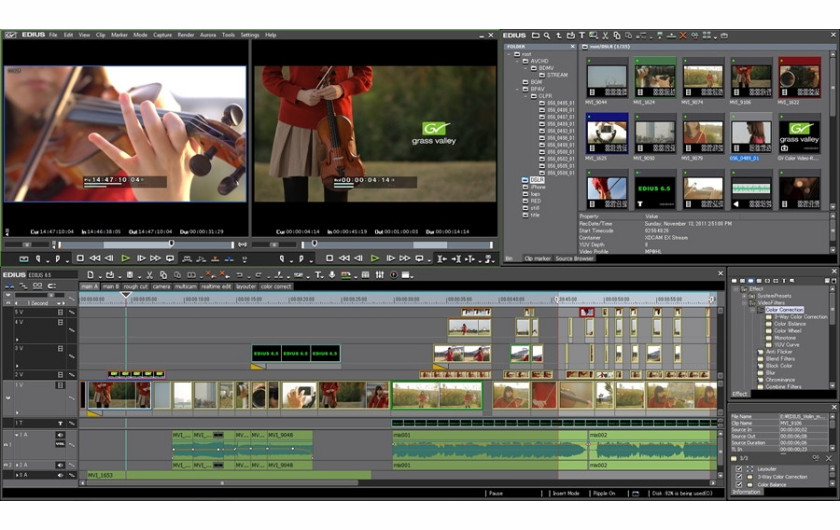Mute the 3A audio track speaker toggle
This screenshot has width=840, height=530.
tap(61, 475)
